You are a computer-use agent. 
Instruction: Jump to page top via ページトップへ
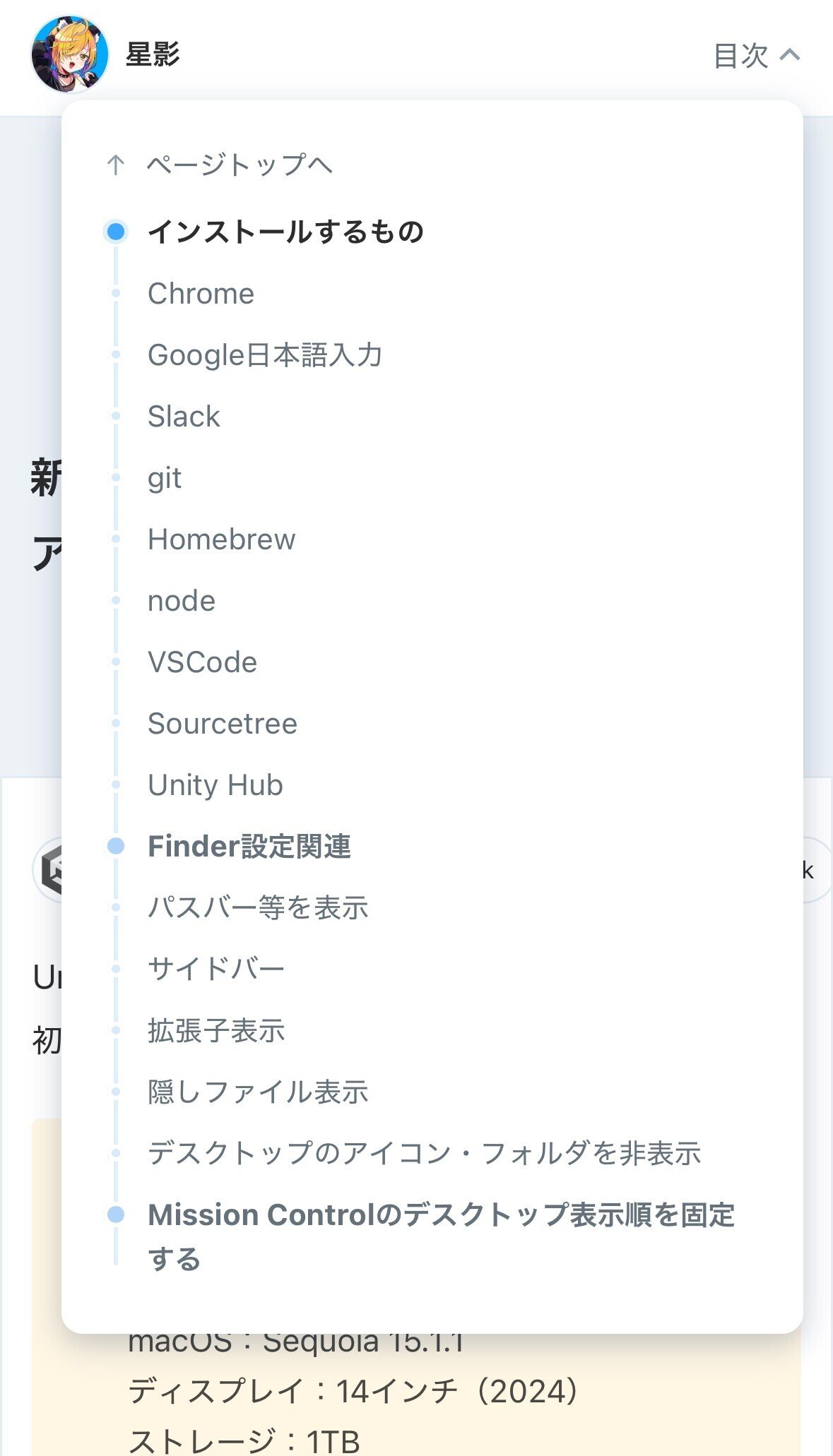coord(240,165)
